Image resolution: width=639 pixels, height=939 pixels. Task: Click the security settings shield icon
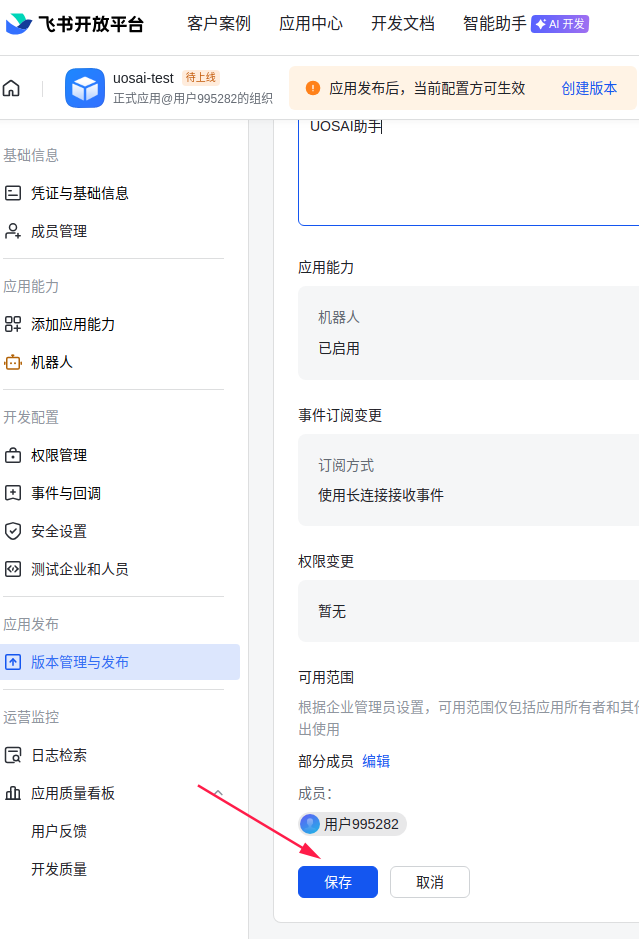(13, 531)
